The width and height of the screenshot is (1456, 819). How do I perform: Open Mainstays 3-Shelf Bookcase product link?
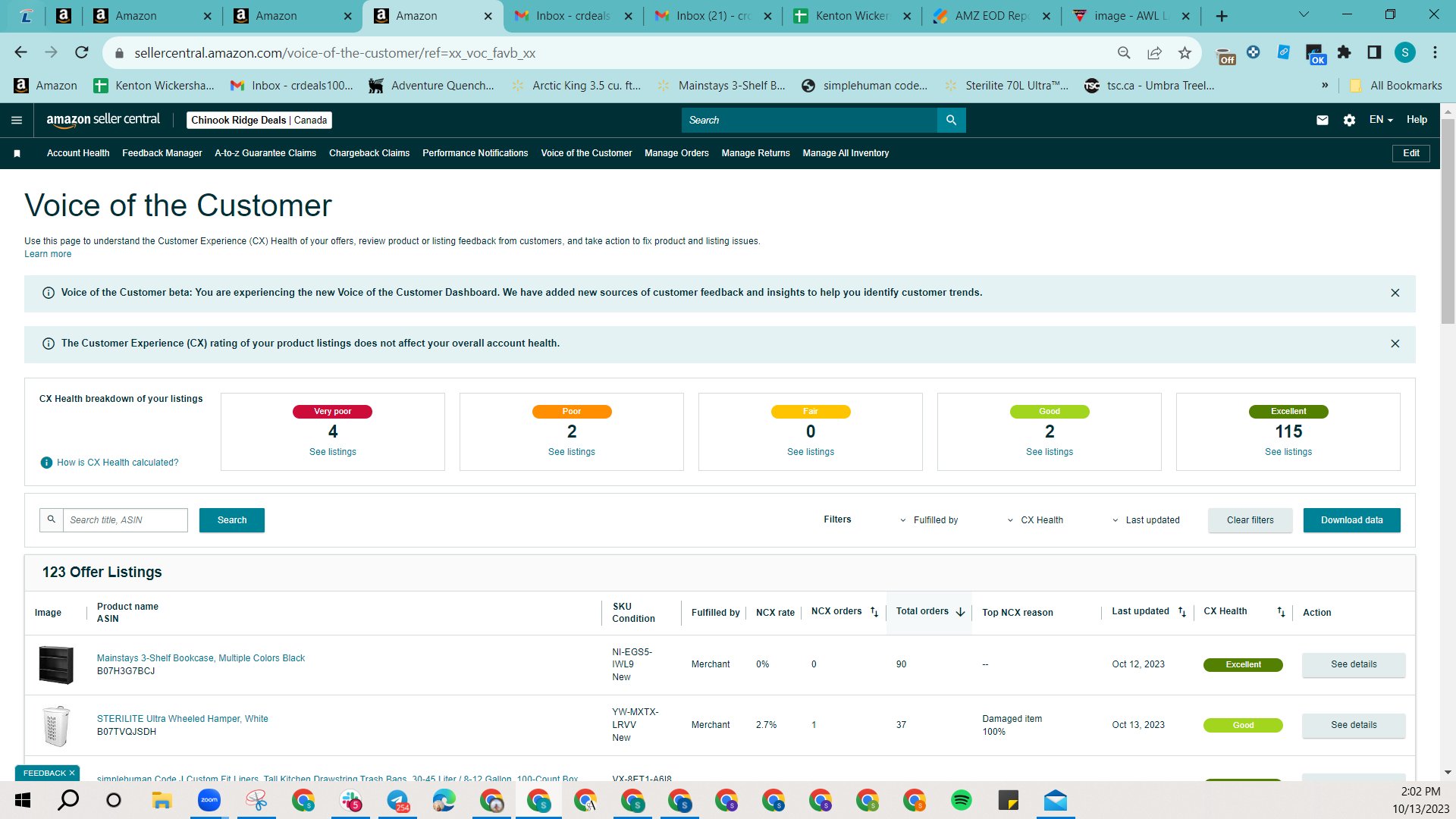pos(201,658)
